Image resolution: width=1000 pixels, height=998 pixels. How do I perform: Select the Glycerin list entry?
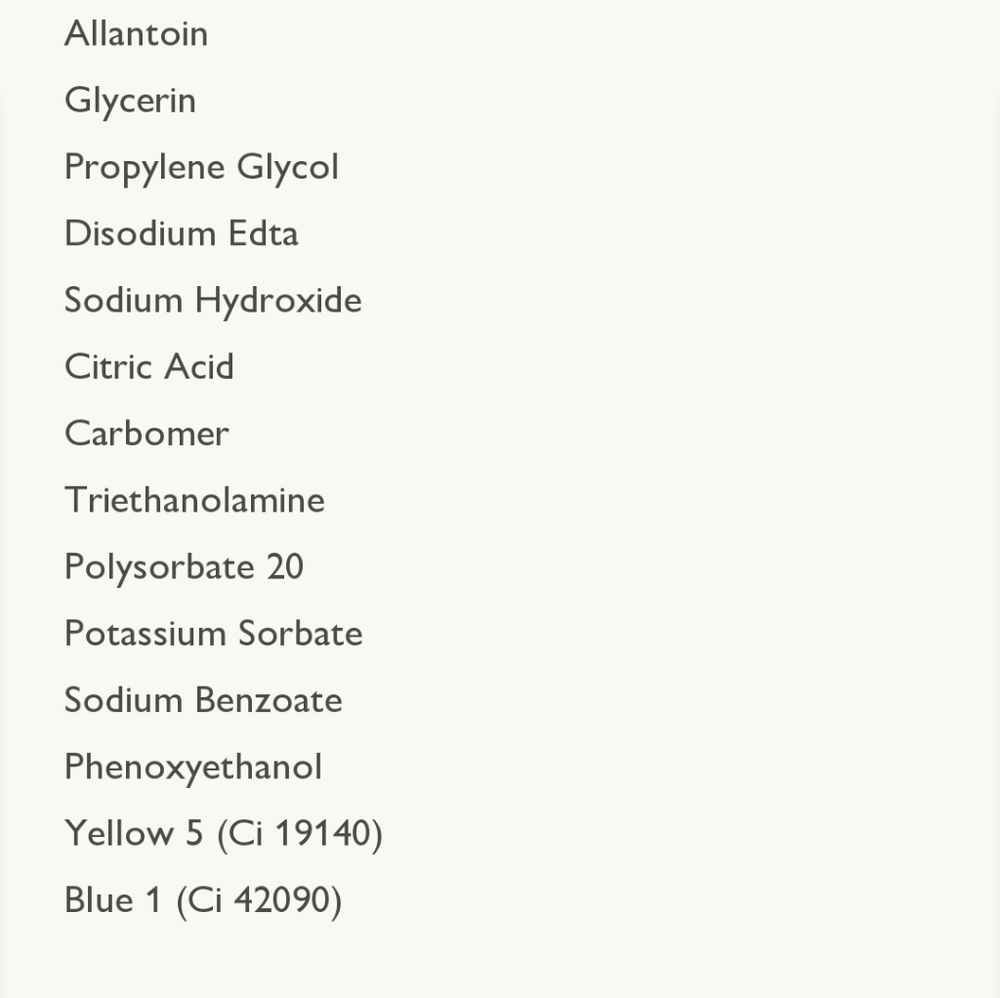pos(130,101)
